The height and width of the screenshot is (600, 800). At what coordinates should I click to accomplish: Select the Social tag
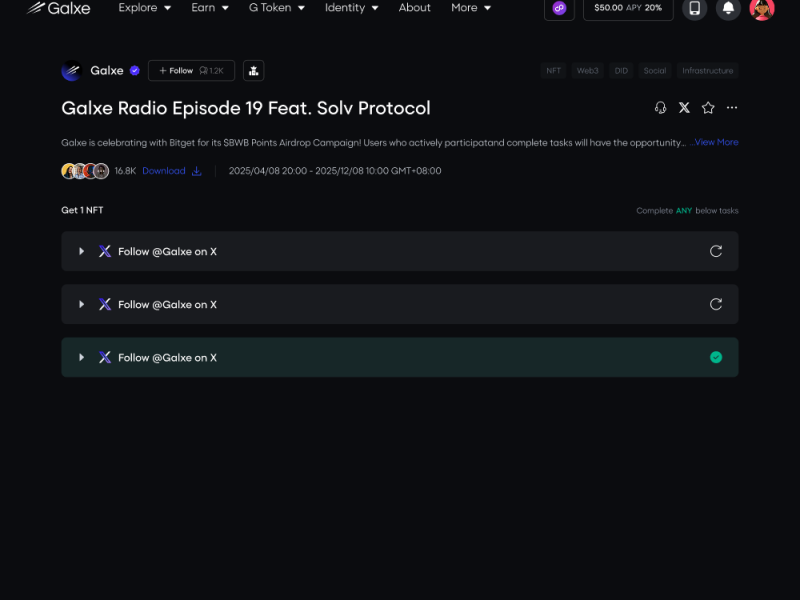pos(655,70)
